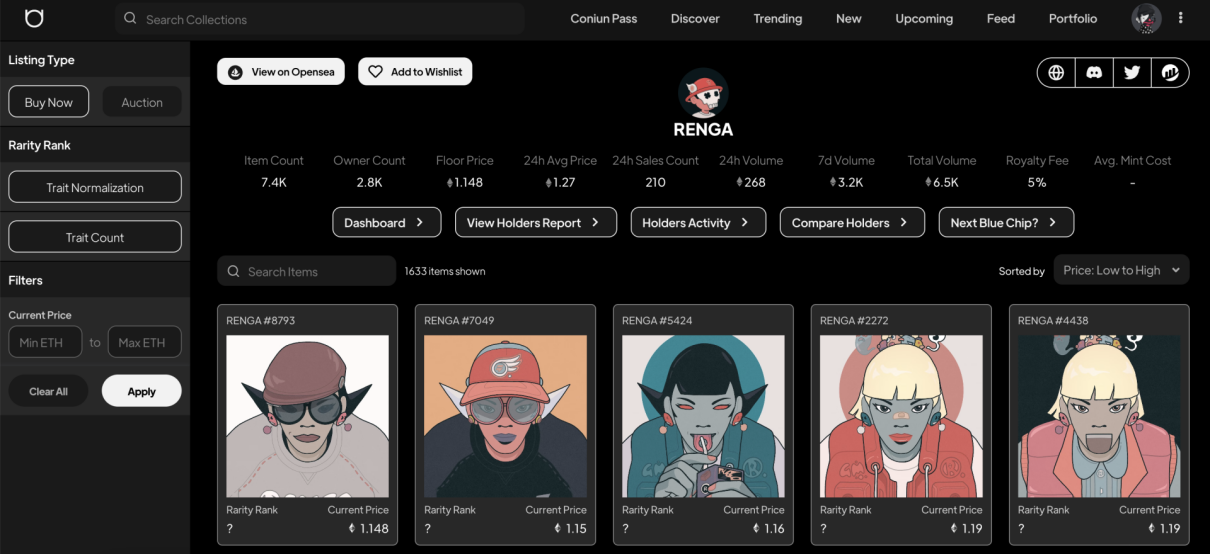Open Compare Holders
The width and height of the screenshot is (1210, 554).
(x=852, y=222)
